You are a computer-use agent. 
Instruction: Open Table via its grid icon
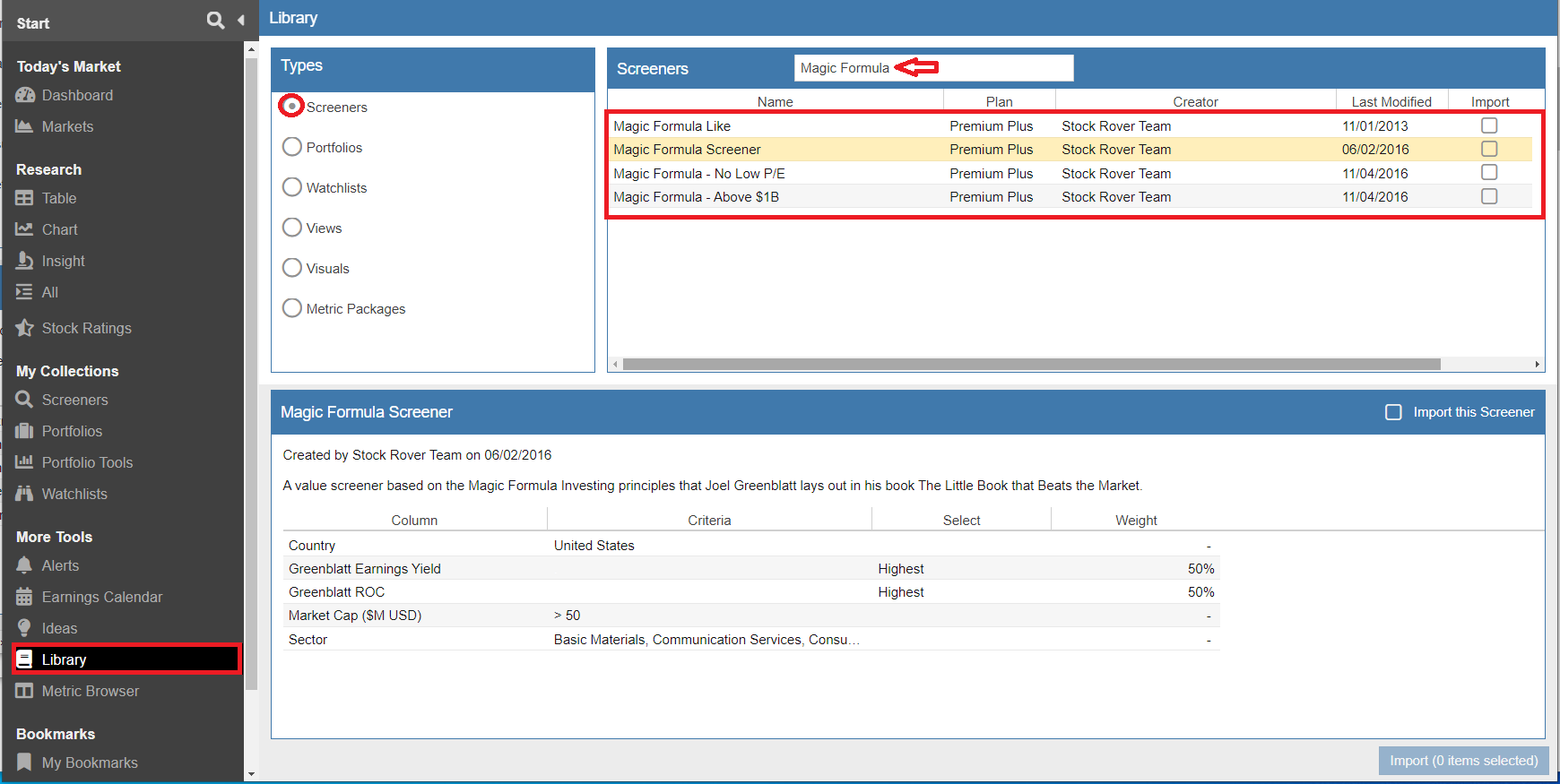point(25,198)
